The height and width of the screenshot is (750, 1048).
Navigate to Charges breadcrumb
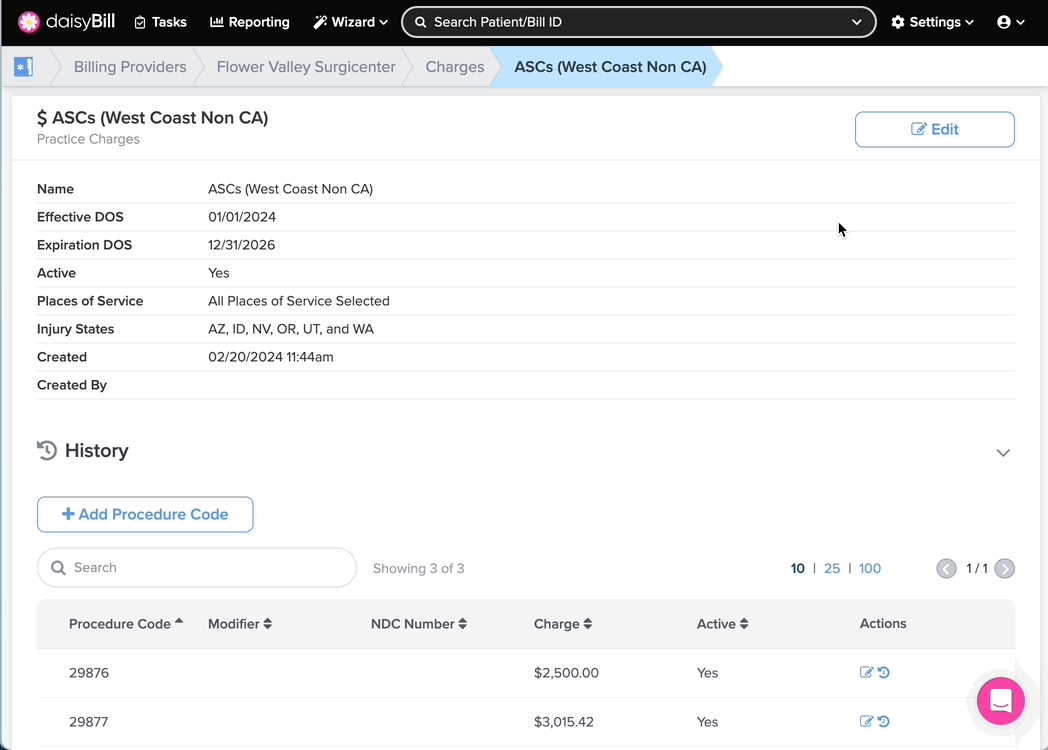point(455,67)
